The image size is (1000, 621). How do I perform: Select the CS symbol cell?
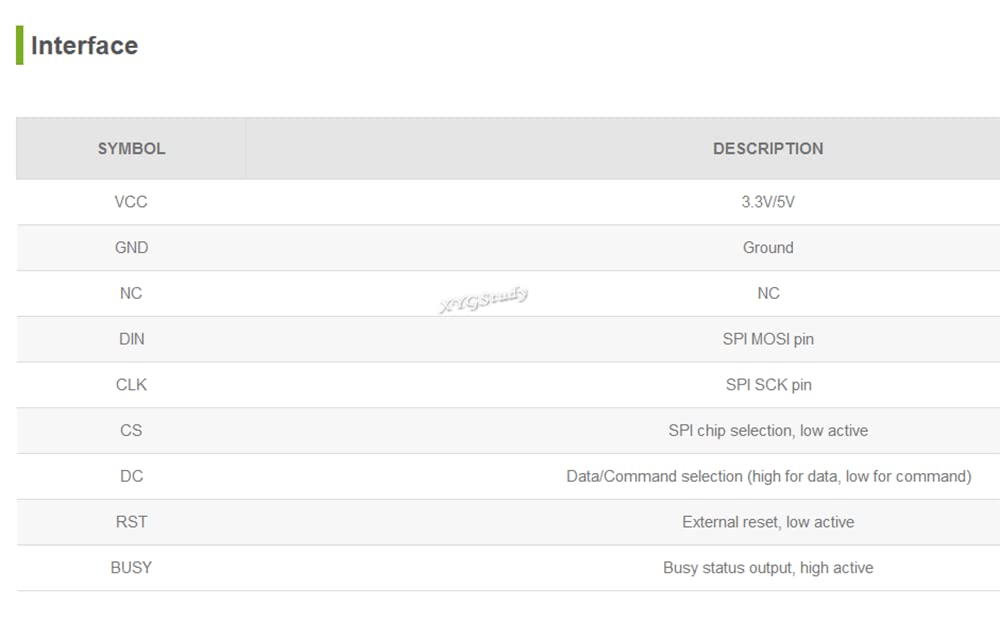(131, 431)
